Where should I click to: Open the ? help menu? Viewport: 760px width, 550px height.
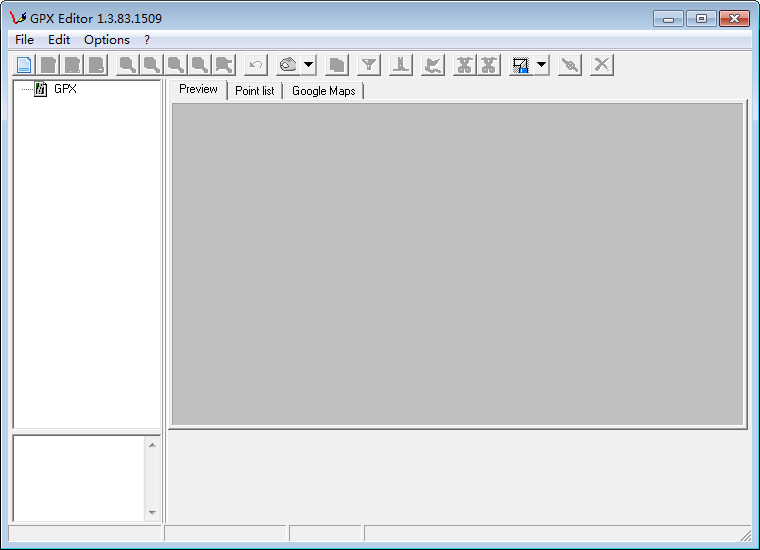147,40
